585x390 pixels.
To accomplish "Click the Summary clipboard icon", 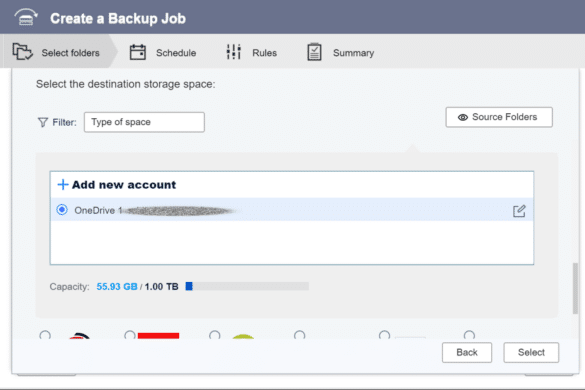I will click(314, 52).
